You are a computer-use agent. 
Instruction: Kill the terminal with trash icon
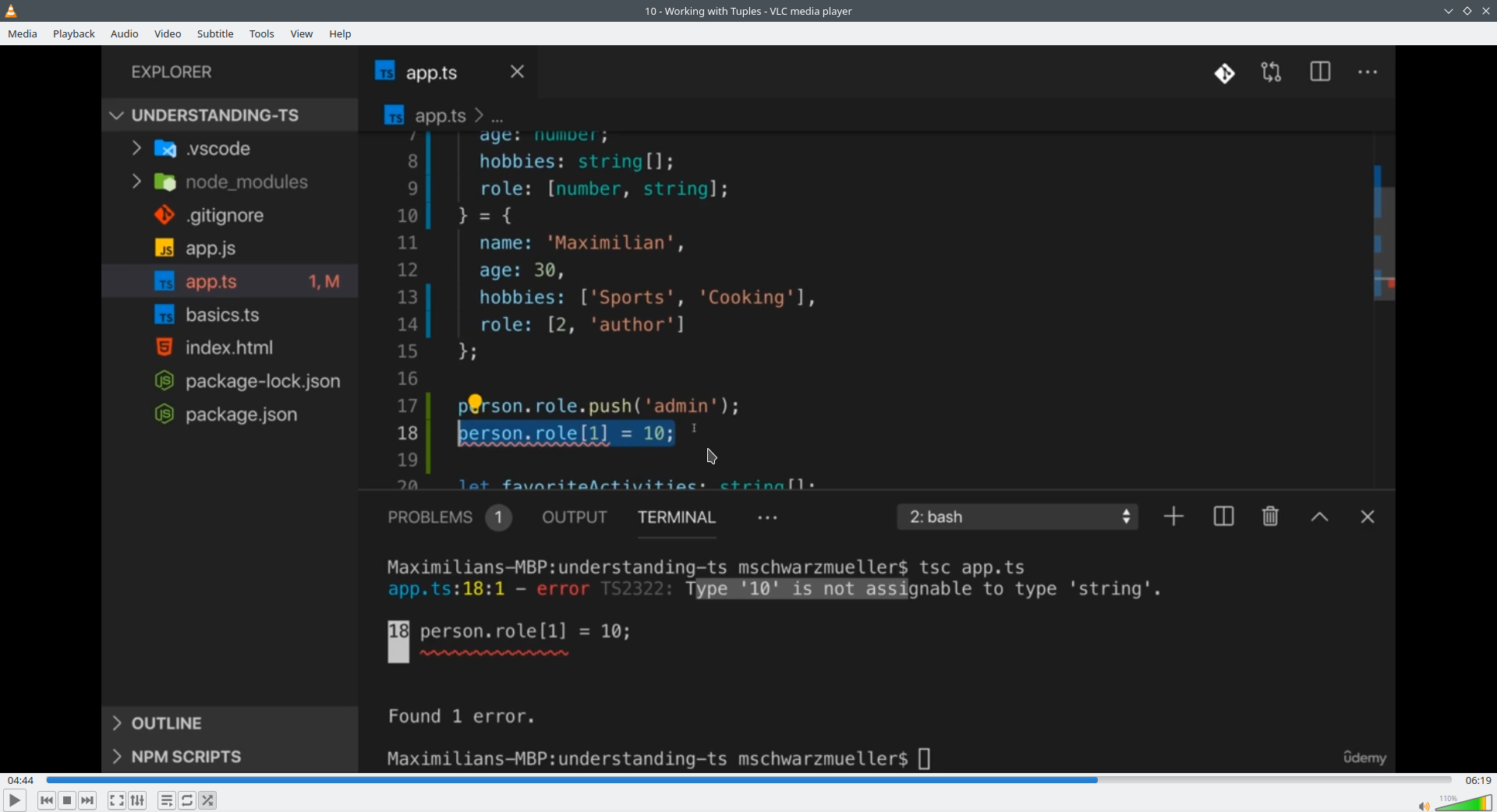point(1271,517)
